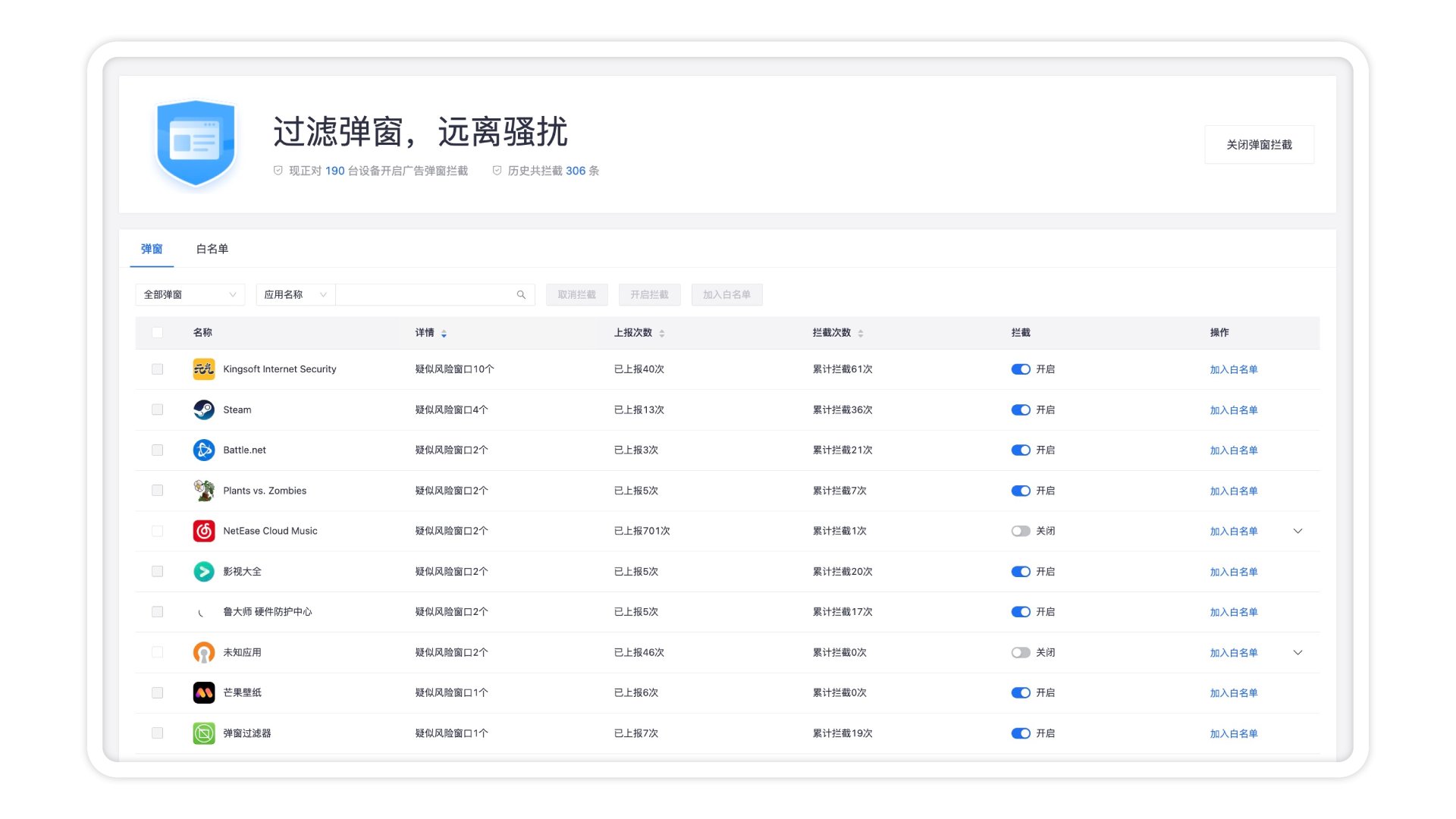The image size is (1456, 819).
Task: Click the 306 intercepted history count
Action: (576, 171)
